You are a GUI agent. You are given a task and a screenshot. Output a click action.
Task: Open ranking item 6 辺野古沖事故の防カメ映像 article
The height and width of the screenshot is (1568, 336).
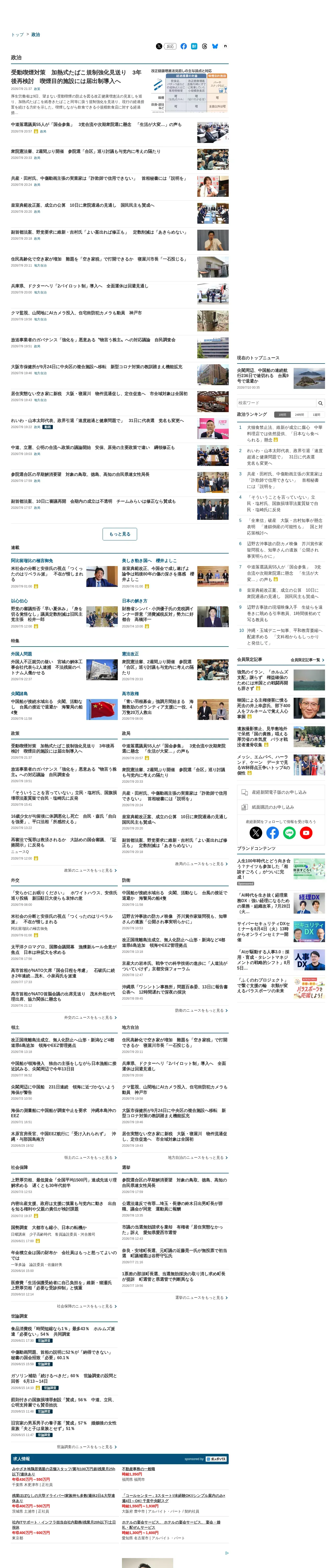click(x=285, y=550)
